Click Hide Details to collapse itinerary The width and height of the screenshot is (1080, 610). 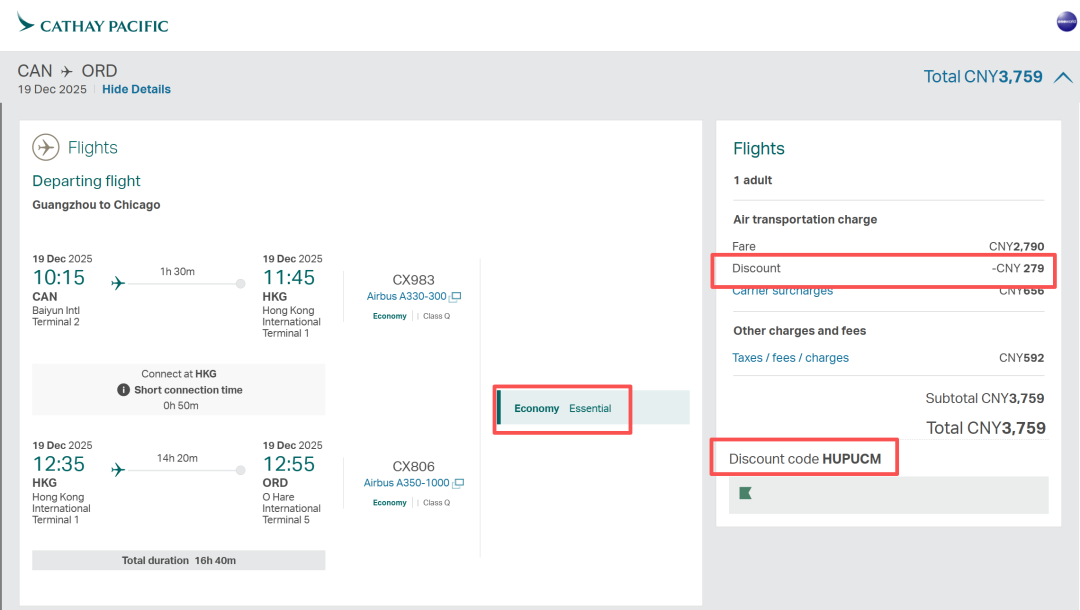coord(136,89)
